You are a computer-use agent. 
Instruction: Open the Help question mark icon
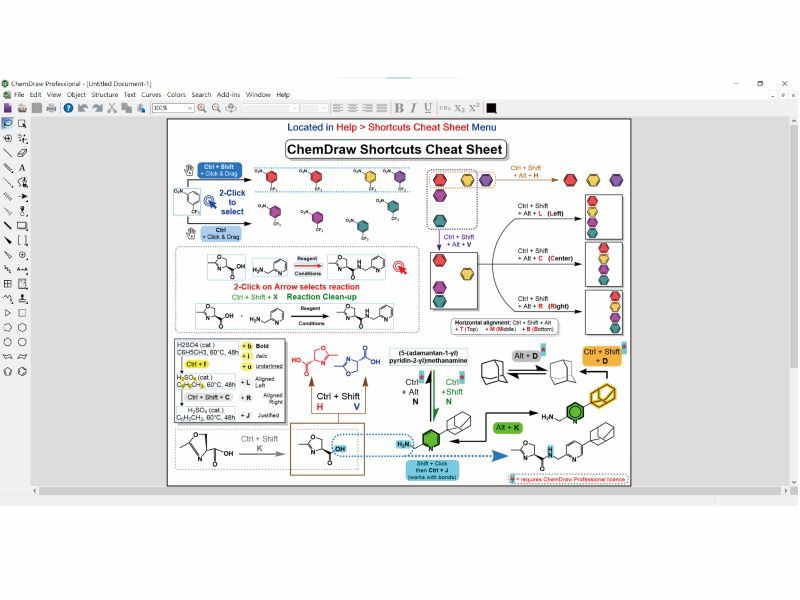(x=68, y=108)
